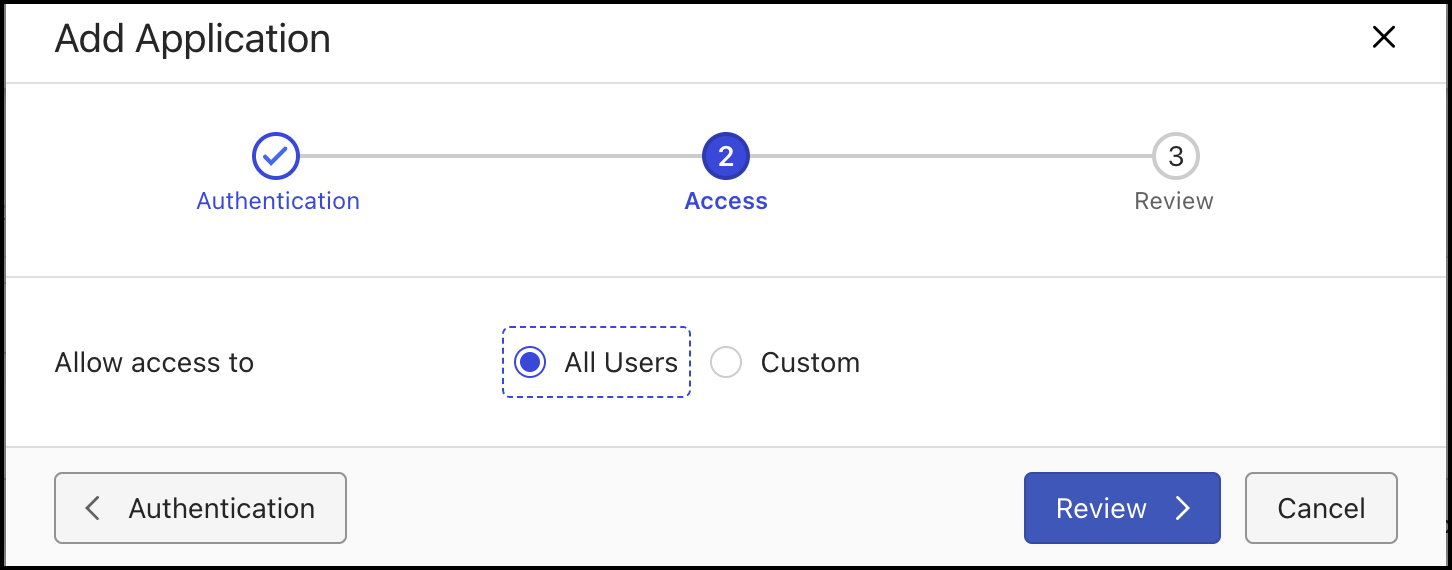1452x570 pixels.
Task: Click the step 3 circle icon
Action: [1175, 156]
